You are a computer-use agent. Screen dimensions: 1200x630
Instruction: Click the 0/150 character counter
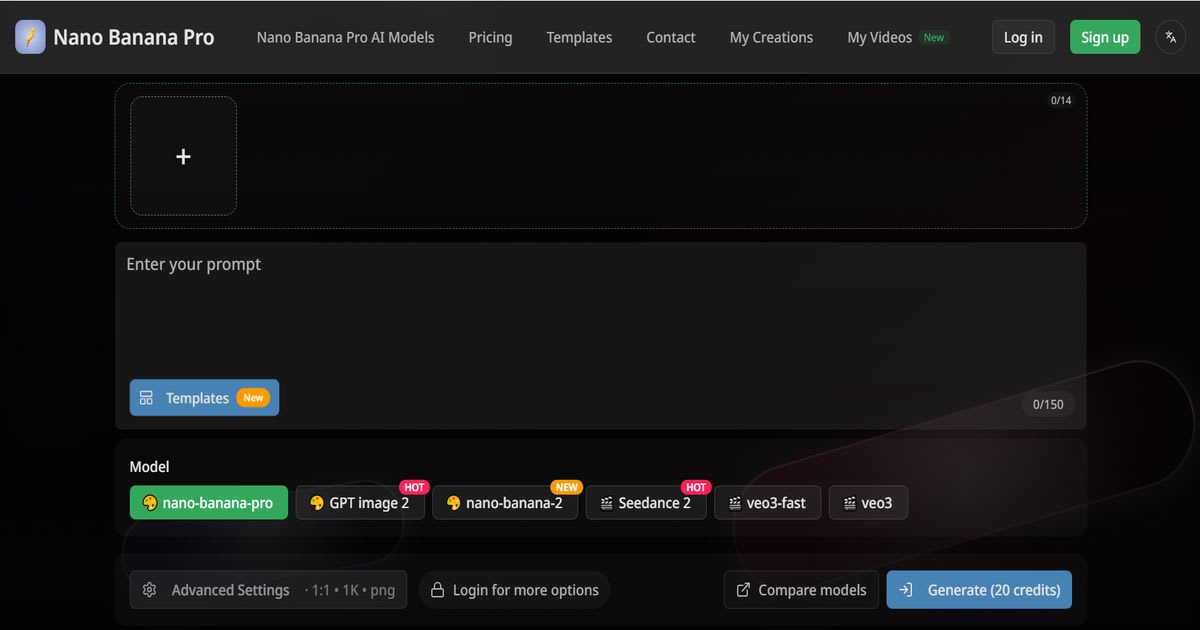point(1048,404)
